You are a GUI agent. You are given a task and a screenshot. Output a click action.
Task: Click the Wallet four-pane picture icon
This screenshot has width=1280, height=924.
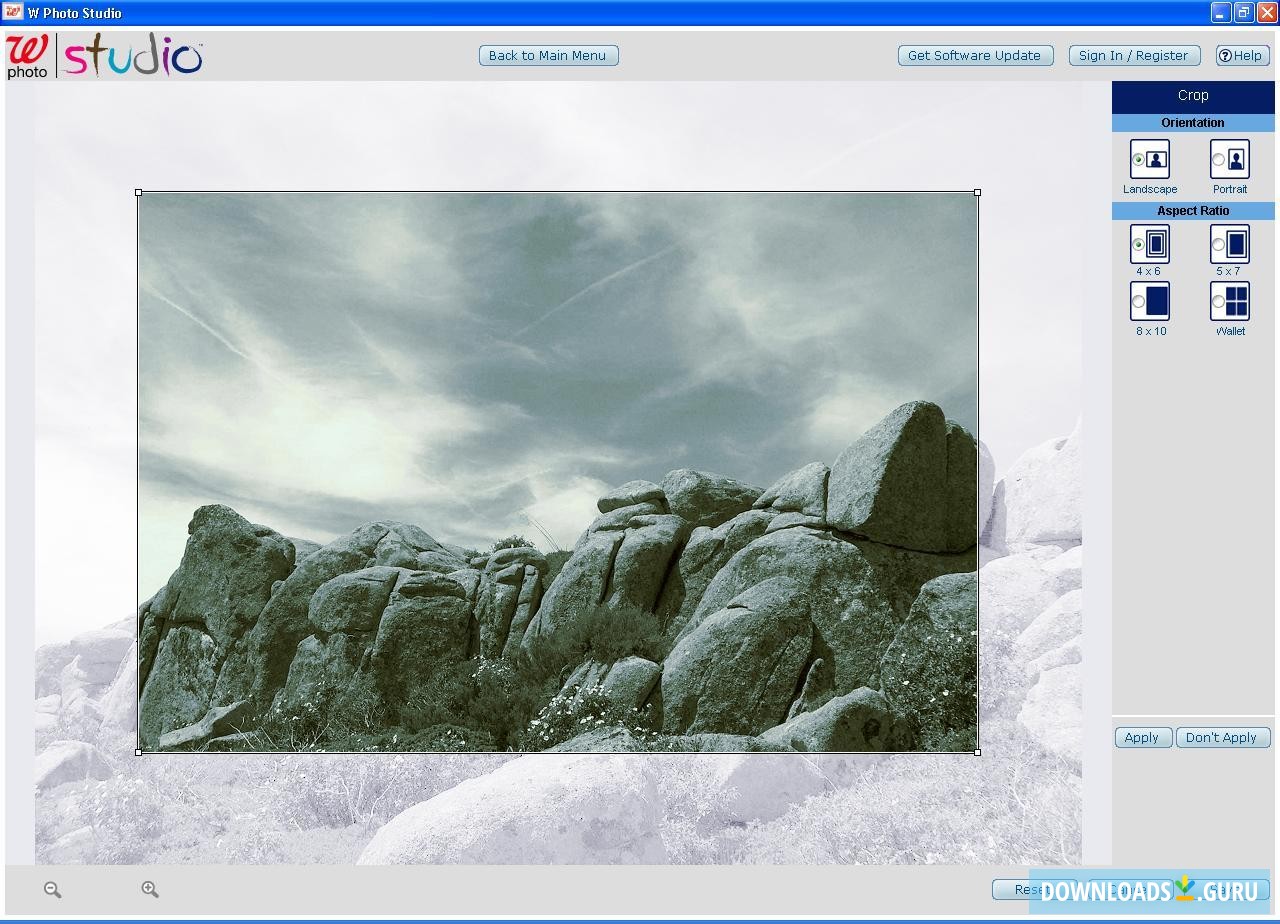pyautogui.click(x=1237, y=301)
